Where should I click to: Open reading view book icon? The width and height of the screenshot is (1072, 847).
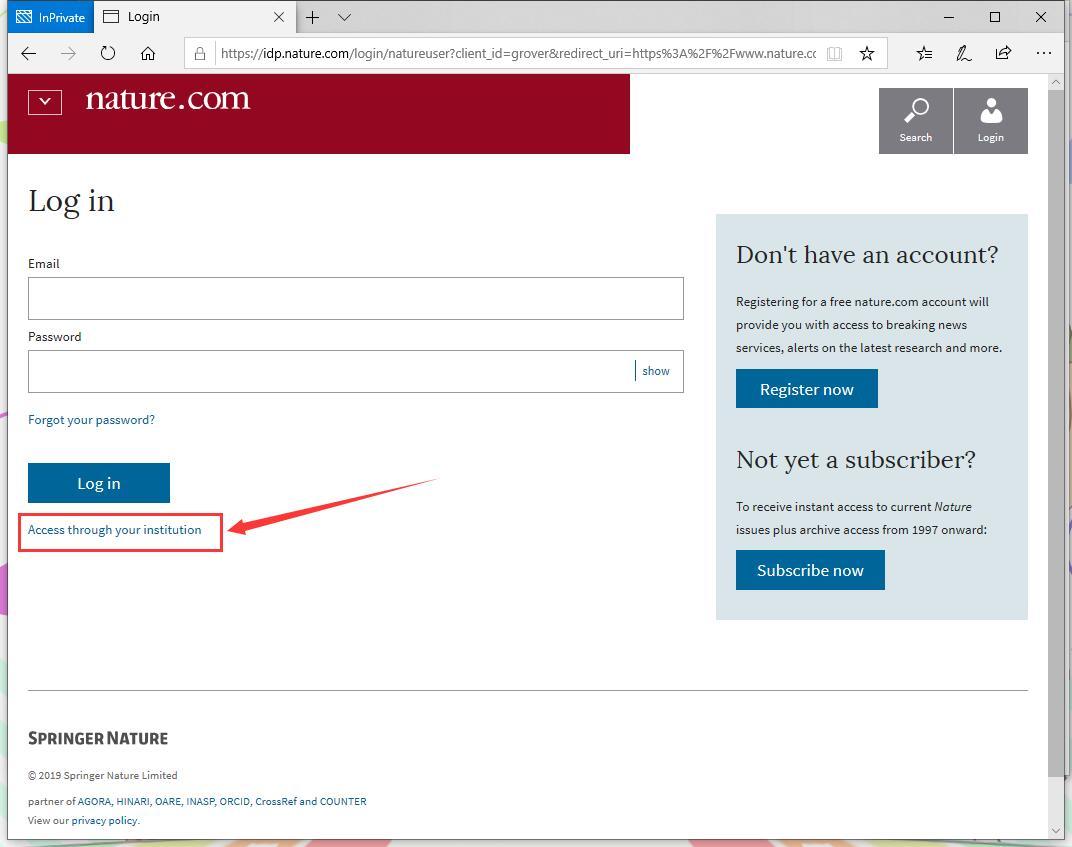coord(834,53)
